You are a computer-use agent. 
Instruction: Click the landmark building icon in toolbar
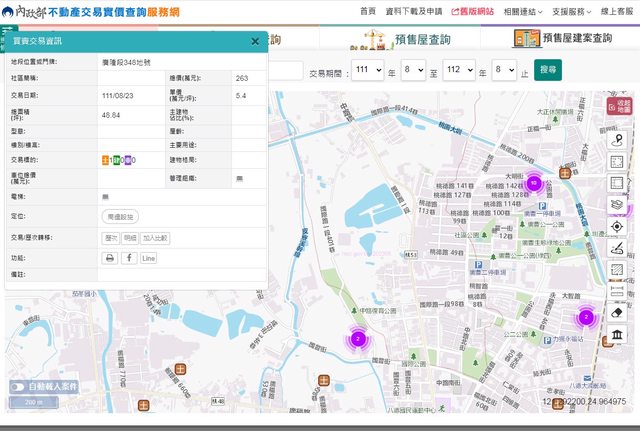[x=617, y=334]
